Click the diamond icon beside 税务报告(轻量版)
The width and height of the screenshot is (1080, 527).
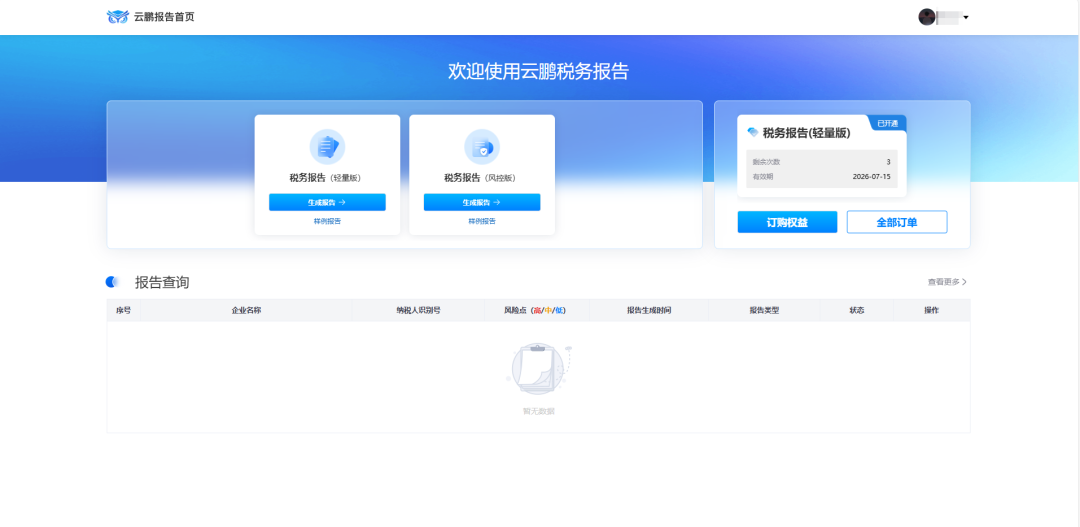point(753,132)
